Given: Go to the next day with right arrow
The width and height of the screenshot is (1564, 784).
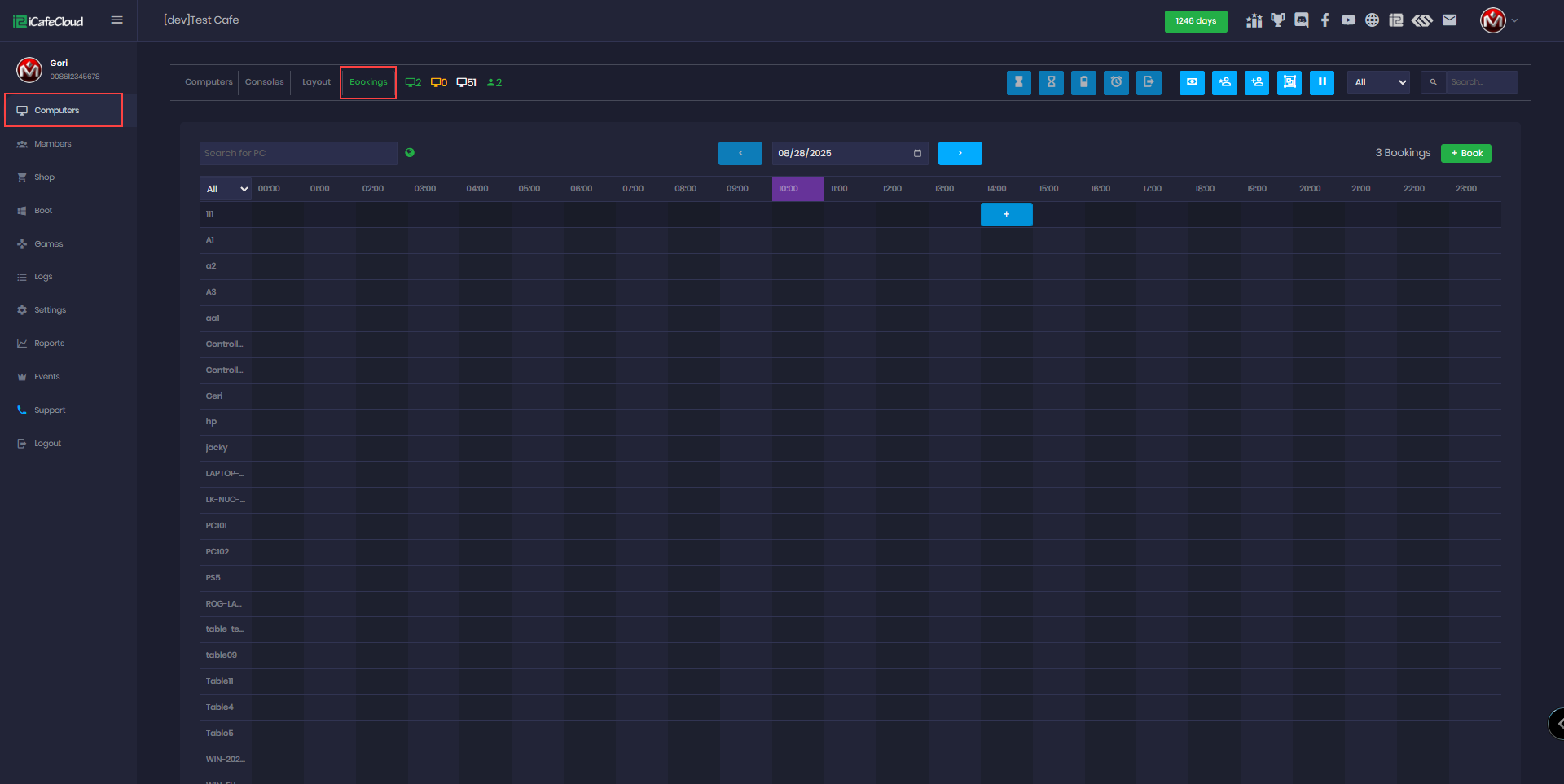Looking at the screenshot, I should [x=960, y=153].
